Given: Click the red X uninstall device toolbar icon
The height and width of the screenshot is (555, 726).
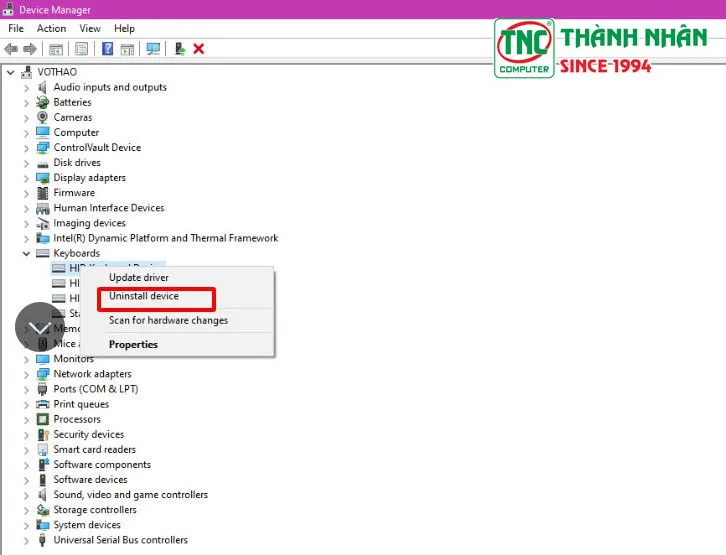Looking at the screenshot, I should 199,48.
